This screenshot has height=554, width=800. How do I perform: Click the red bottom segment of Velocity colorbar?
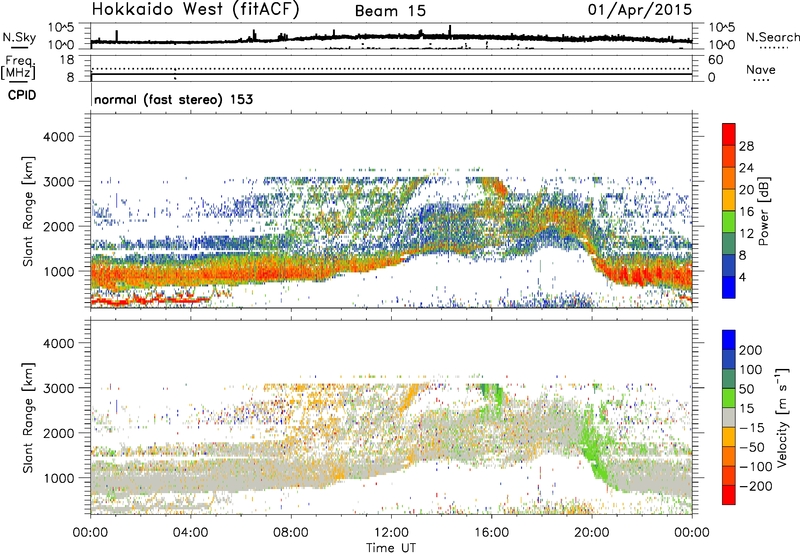tap(729, 495)
